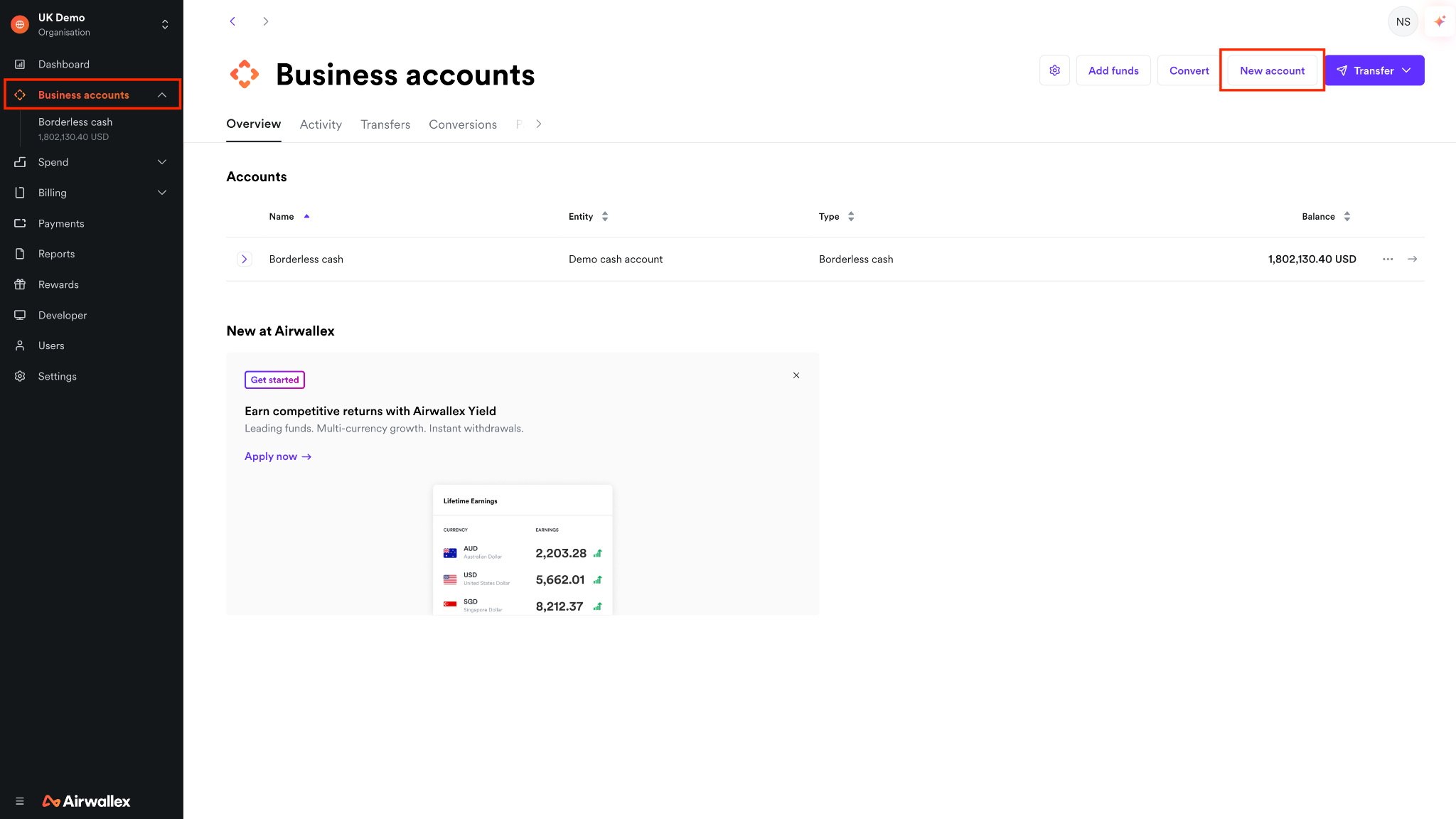Switch to the Overview tab

pos(254,124)
